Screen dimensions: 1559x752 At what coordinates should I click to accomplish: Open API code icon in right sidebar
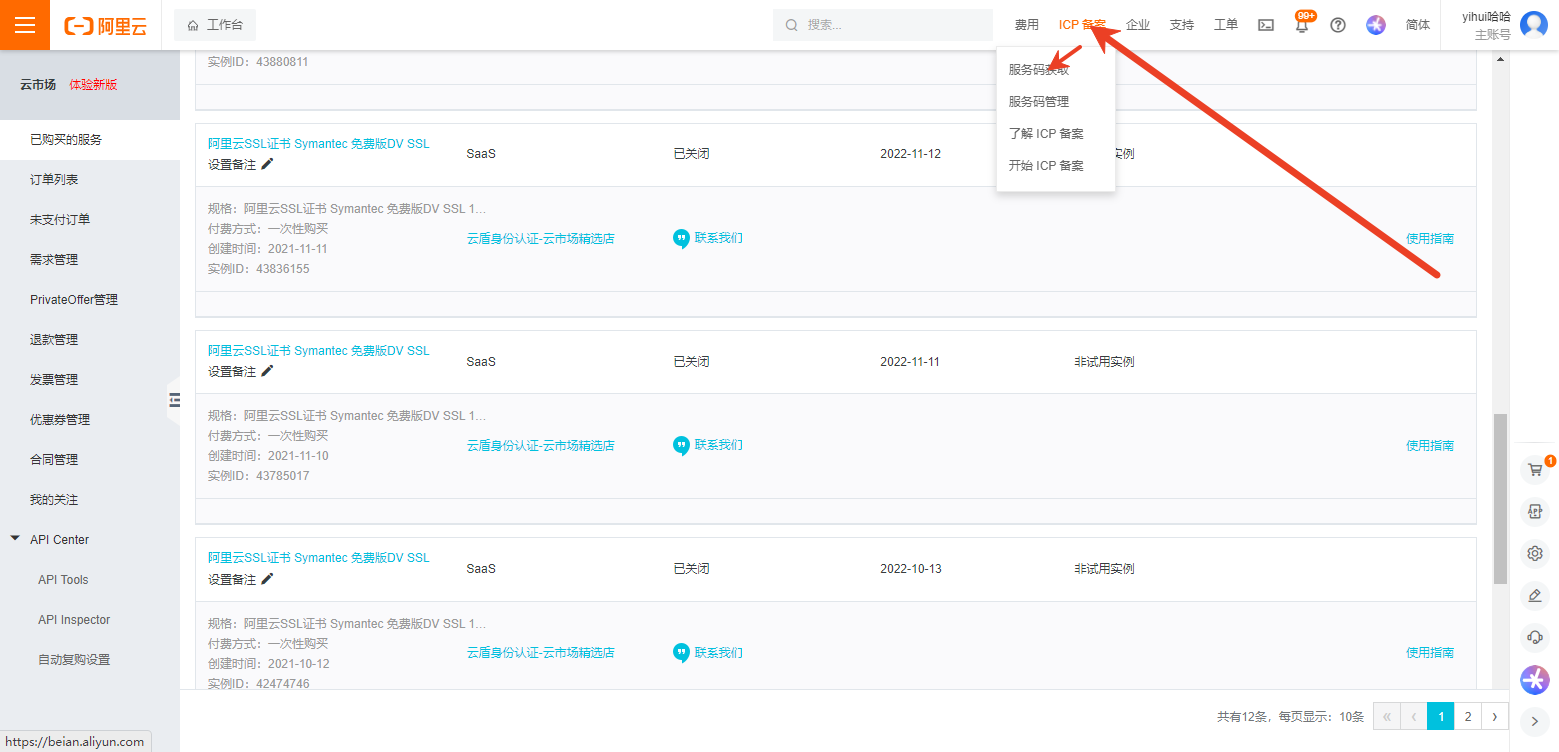(1535, 511)
